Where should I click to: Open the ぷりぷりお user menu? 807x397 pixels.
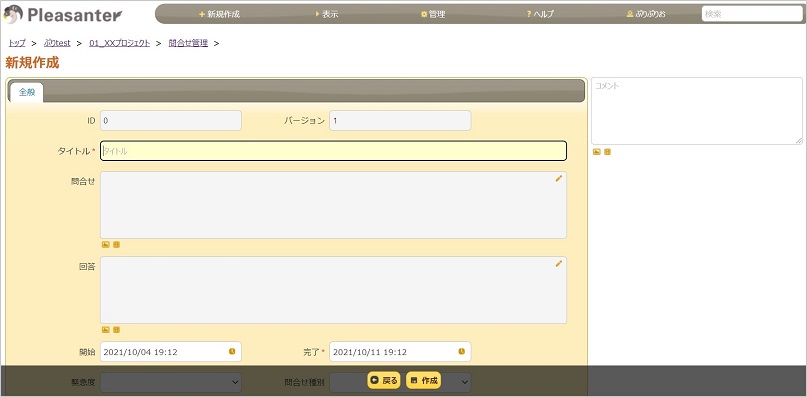(646, 14)
